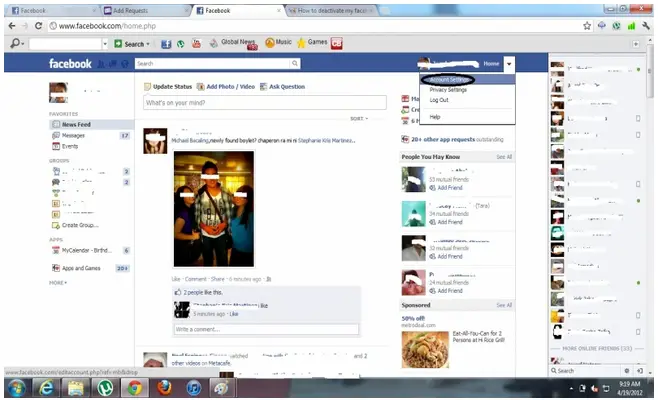Screen dimensions: 658x400
Task: Launch Internet Explorer from the taskbar
Action: click(46, 388)
